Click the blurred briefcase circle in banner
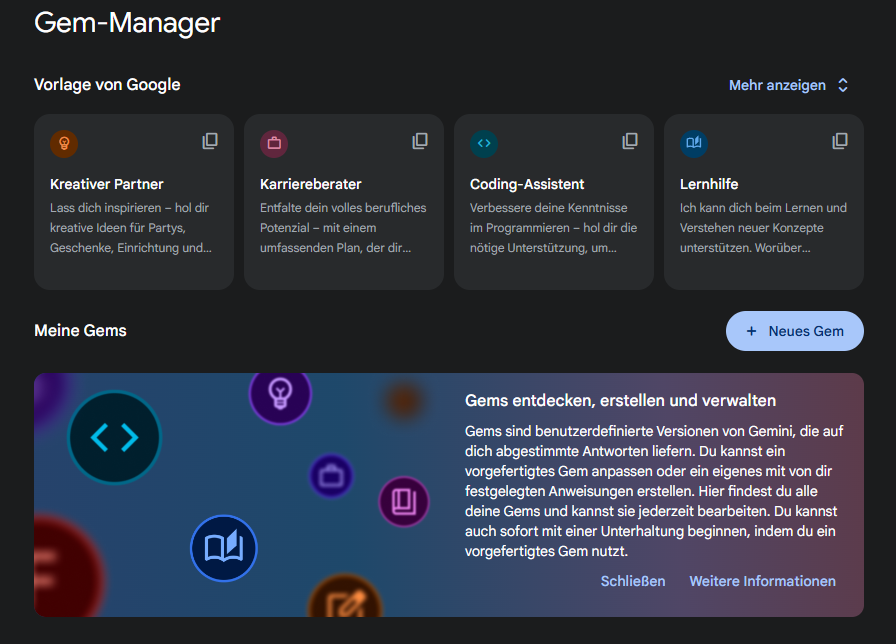This screenshot has height=644, width=896. tap(331, 476)
